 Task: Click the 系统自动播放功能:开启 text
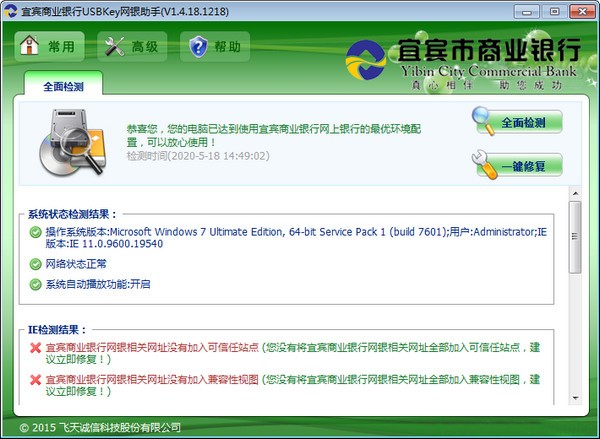click(98, 284)
